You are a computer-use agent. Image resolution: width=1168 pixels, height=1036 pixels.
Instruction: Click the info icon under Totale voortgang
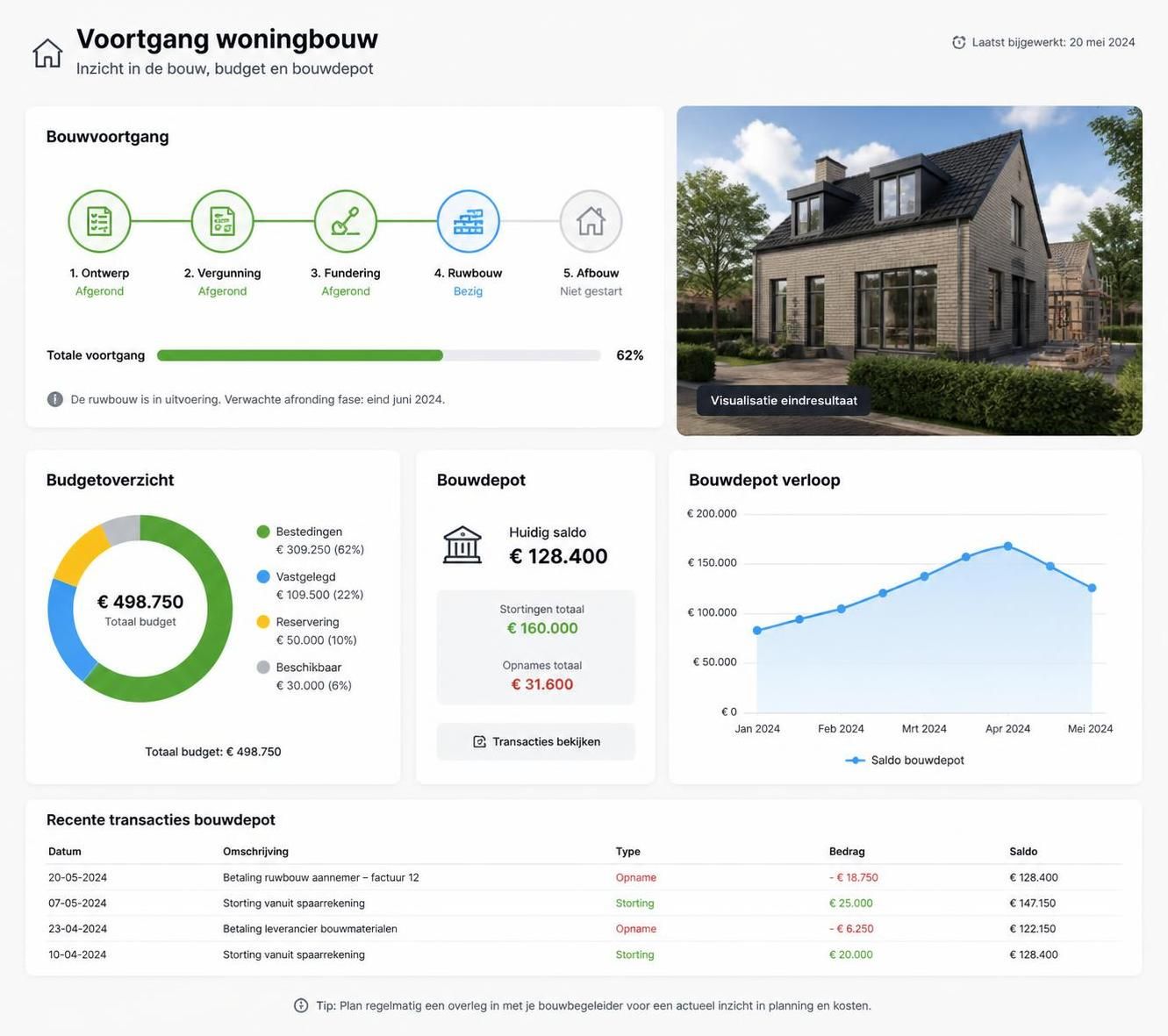(55, 399)
